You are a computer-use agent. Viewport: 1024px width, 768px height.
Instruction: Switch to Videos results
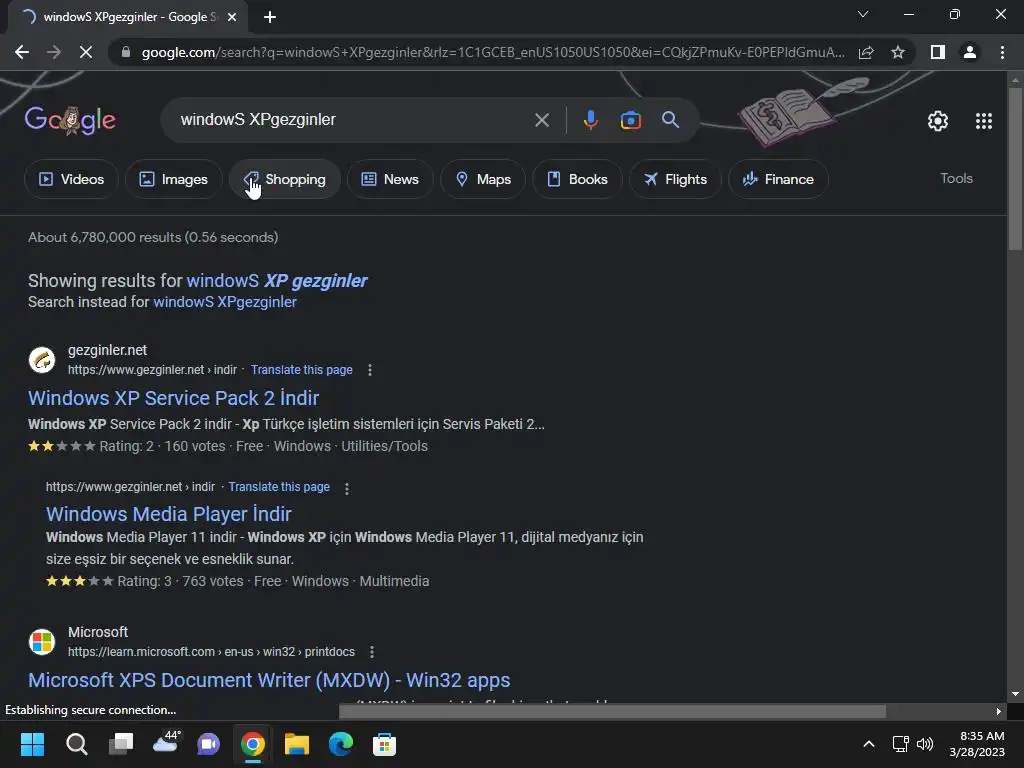tap(71, 179)
